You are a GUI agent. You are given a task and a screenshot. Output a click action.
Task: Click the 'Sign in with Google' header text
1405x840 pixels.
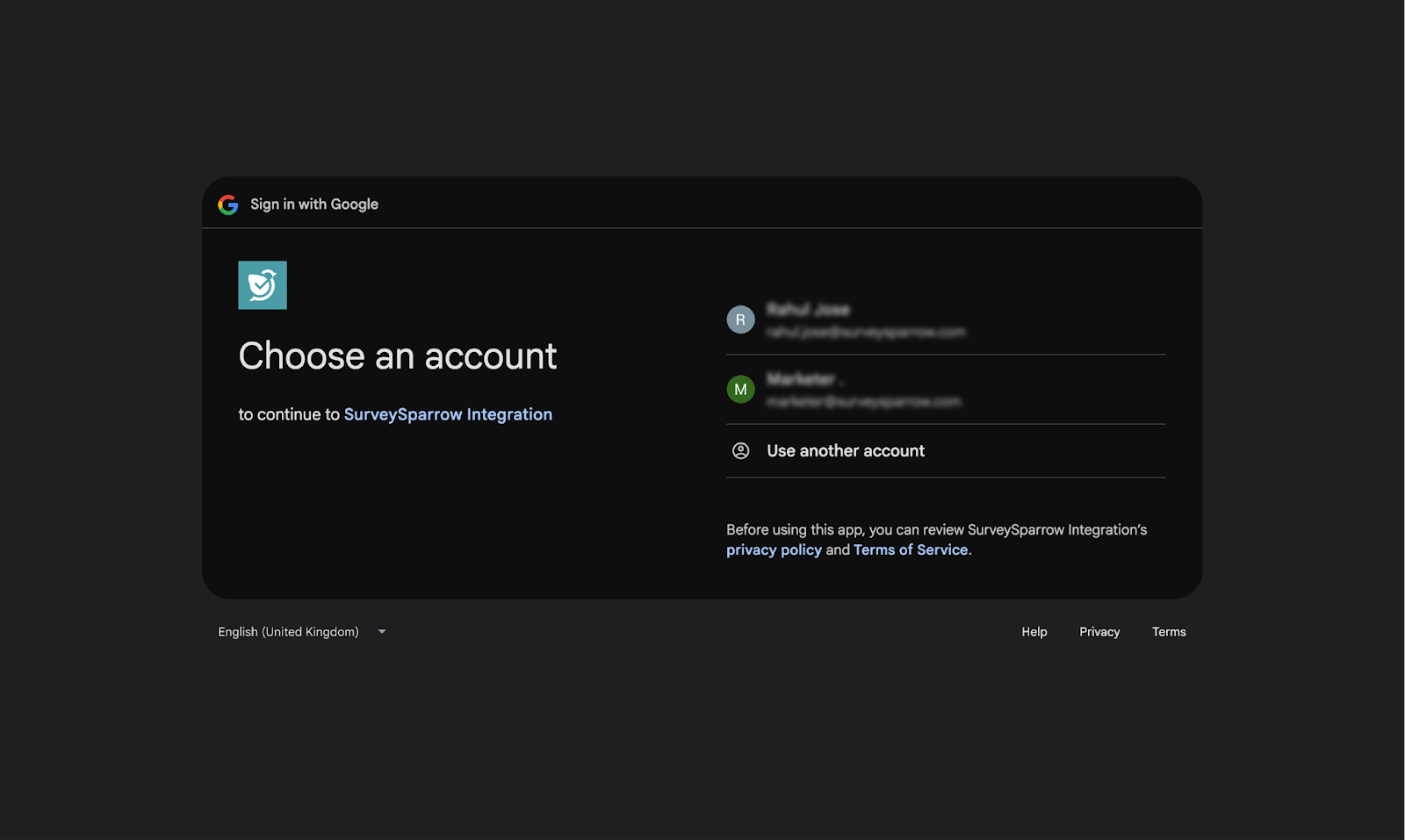tap(314, 205)
